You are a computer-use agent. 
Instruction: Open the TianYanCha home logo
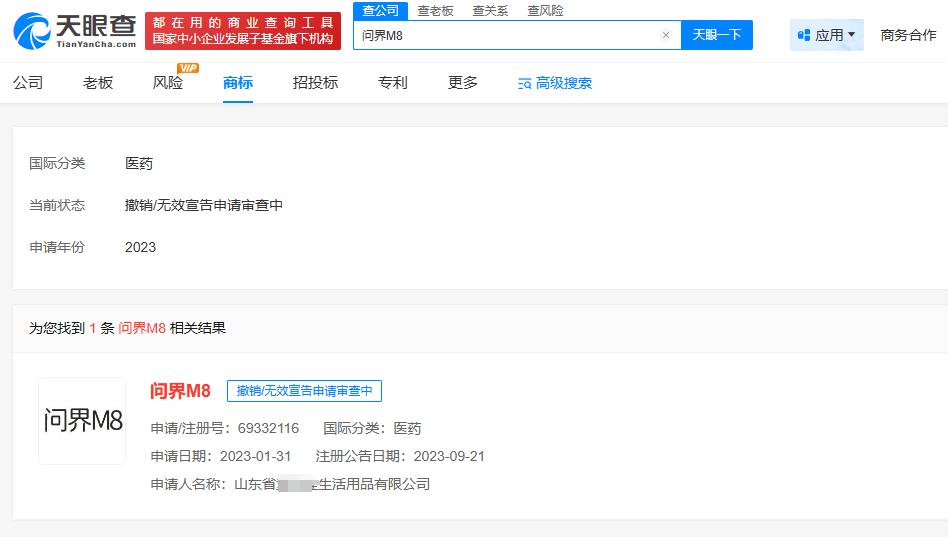(75, 31)
